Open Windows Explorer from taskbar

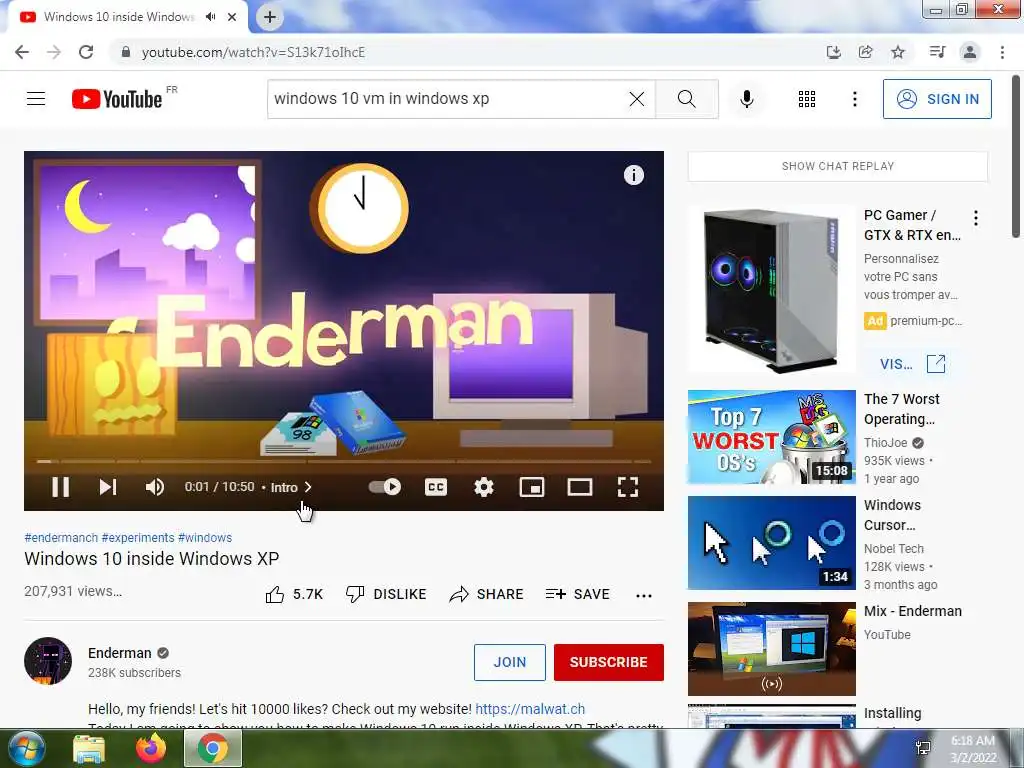click(89, 748)
